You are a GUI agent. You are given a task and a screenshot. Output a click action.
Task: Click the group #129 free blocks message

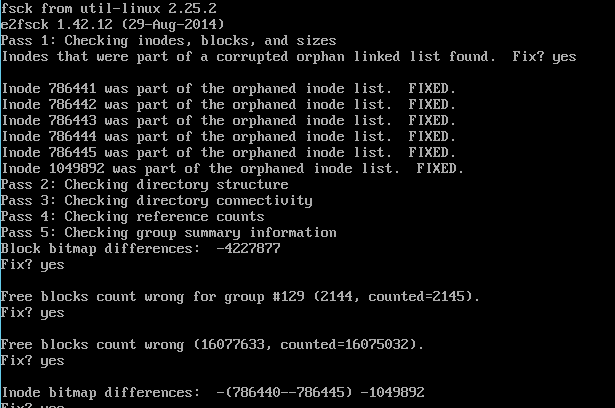[240, 297]
